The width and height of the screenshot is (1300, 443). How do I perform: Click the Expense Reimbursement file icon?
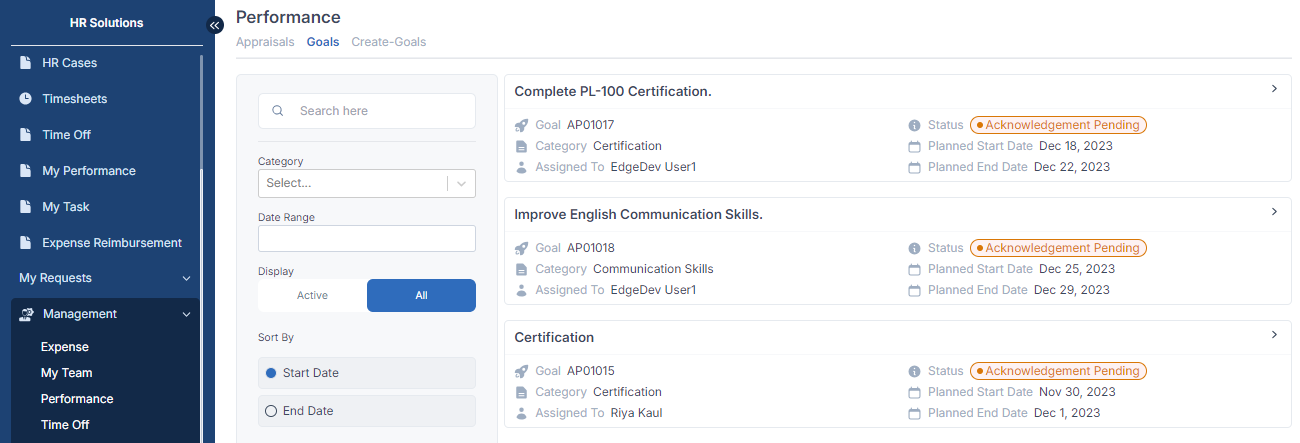coord(26,243)
